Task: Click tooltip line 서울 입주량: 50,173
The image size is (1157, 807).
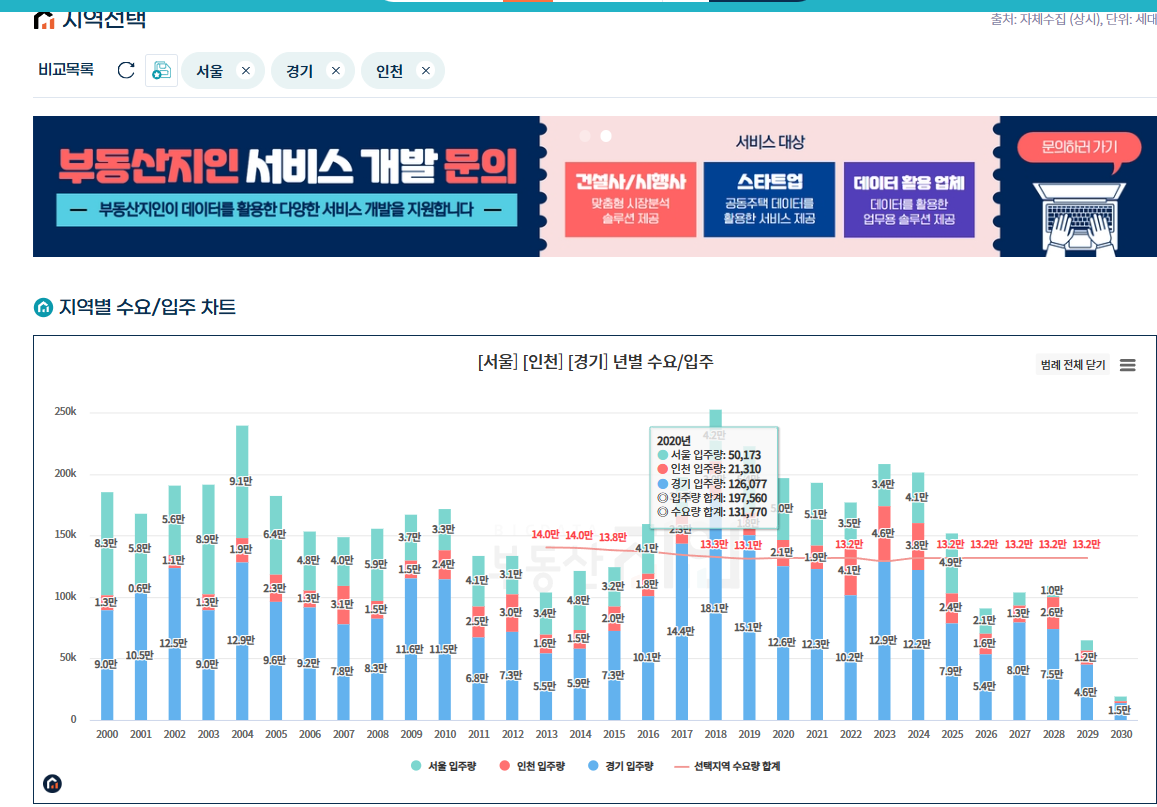Action: (709, 455)
